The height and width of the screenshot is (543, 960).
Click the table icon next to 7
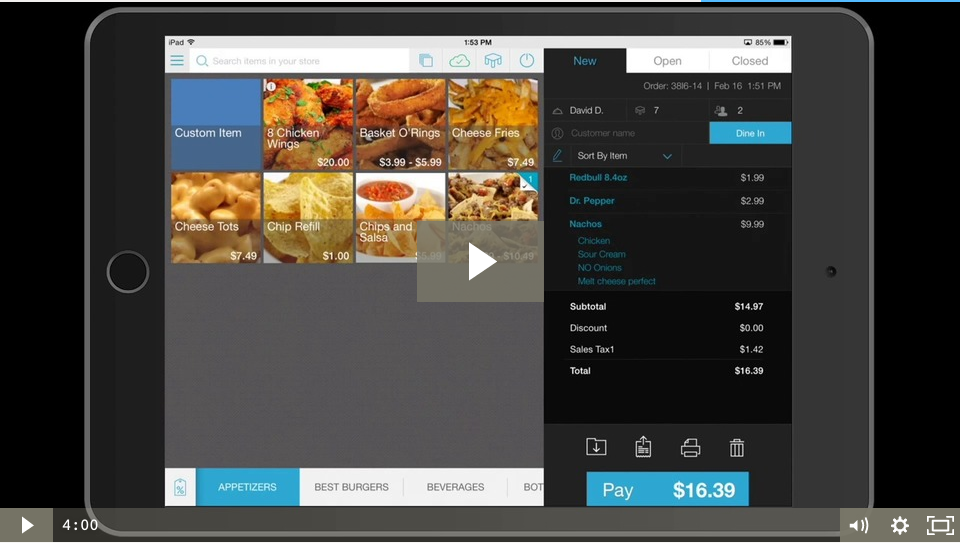click(640, 110)
